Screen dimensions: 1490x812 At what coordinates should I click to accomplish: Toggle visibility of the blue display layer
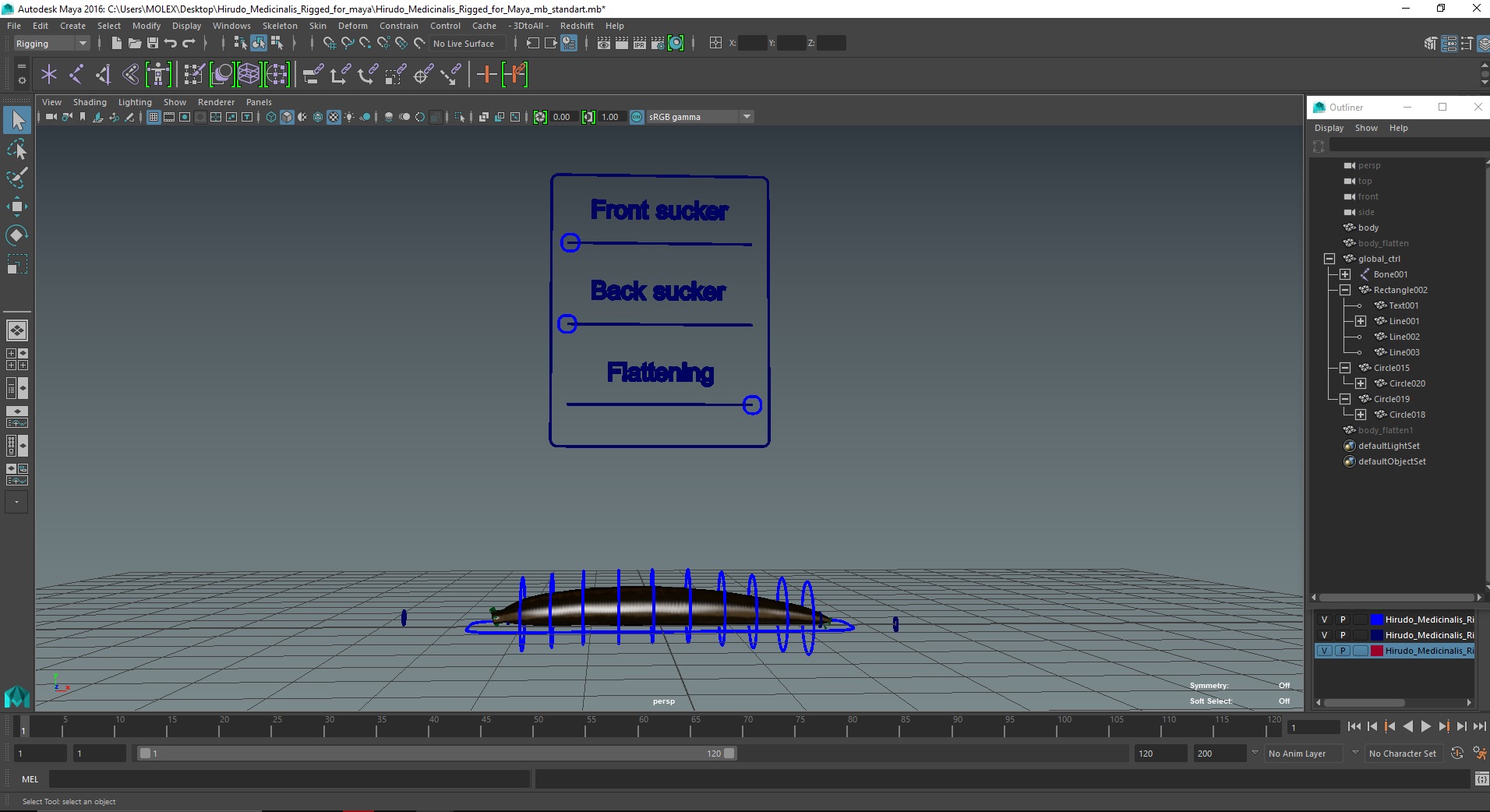pos(1324,620)
